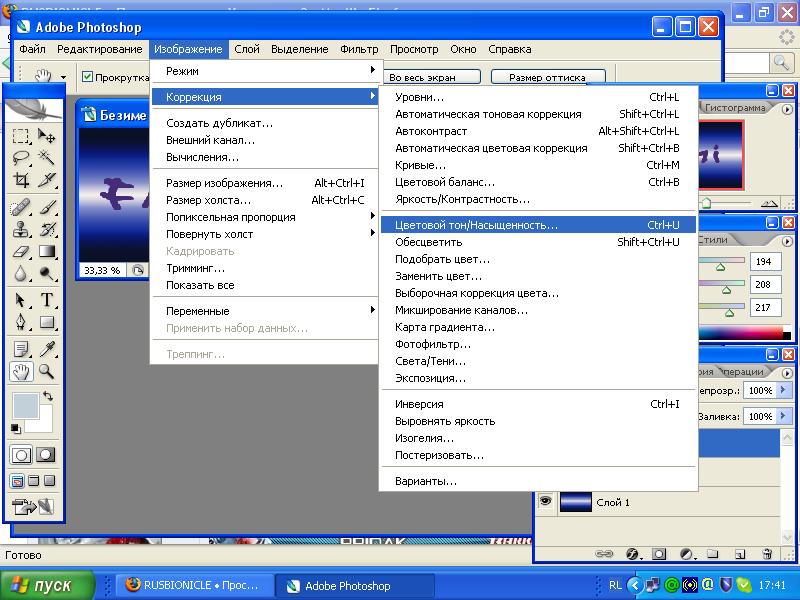This screenshot has width=800, height=600.
Task: Click the add layer mask icon
Action: tap(659, 554)
